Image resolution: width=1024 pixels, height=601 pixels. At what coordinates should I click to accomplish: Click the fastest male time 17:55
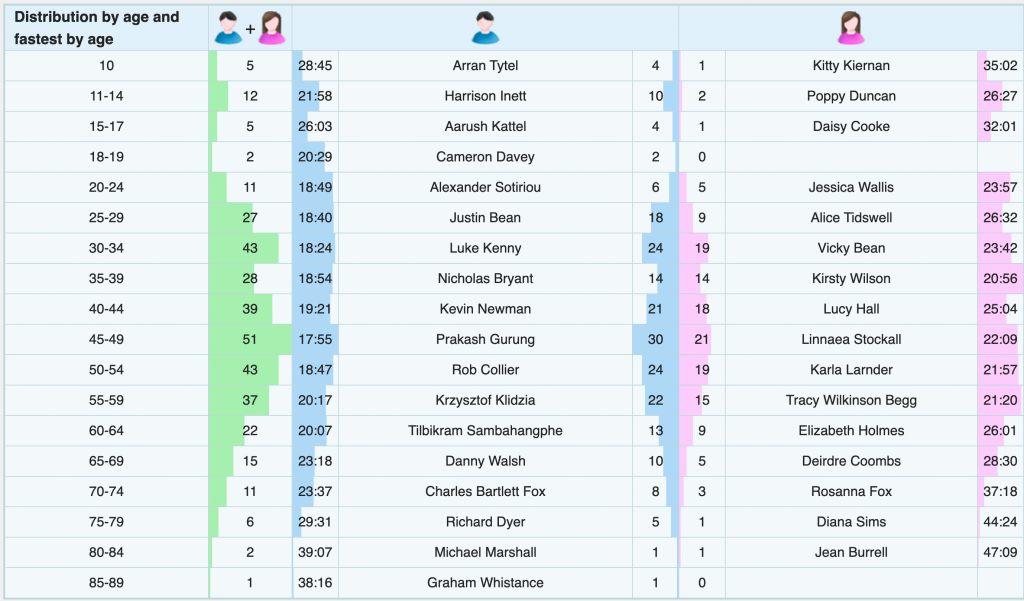(x=315, y=339)
